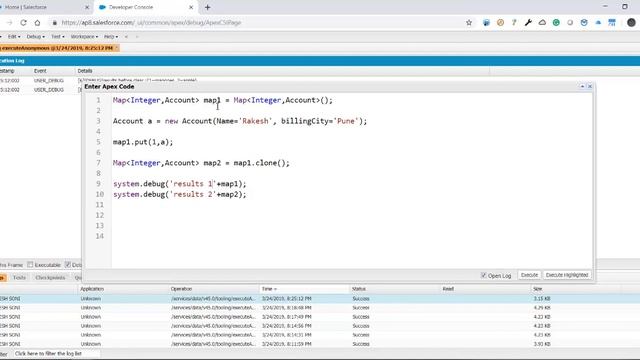The height and width of the screenshot is (360, 640).
Task: Open the Help menu
Action: (x=111, y=37)
